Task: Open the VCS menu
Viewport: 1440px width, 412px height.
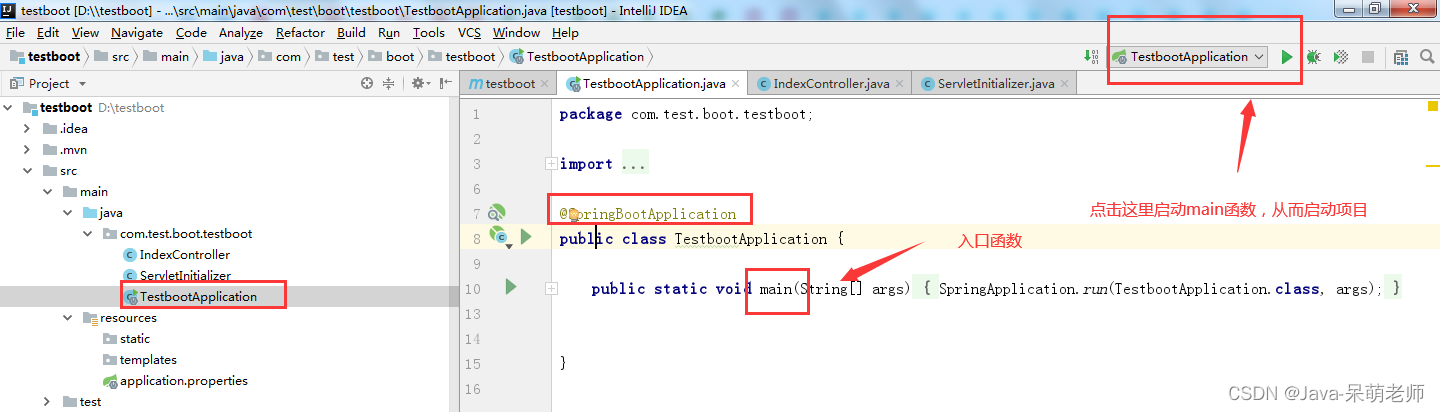Action: click(x=469, y=32)
